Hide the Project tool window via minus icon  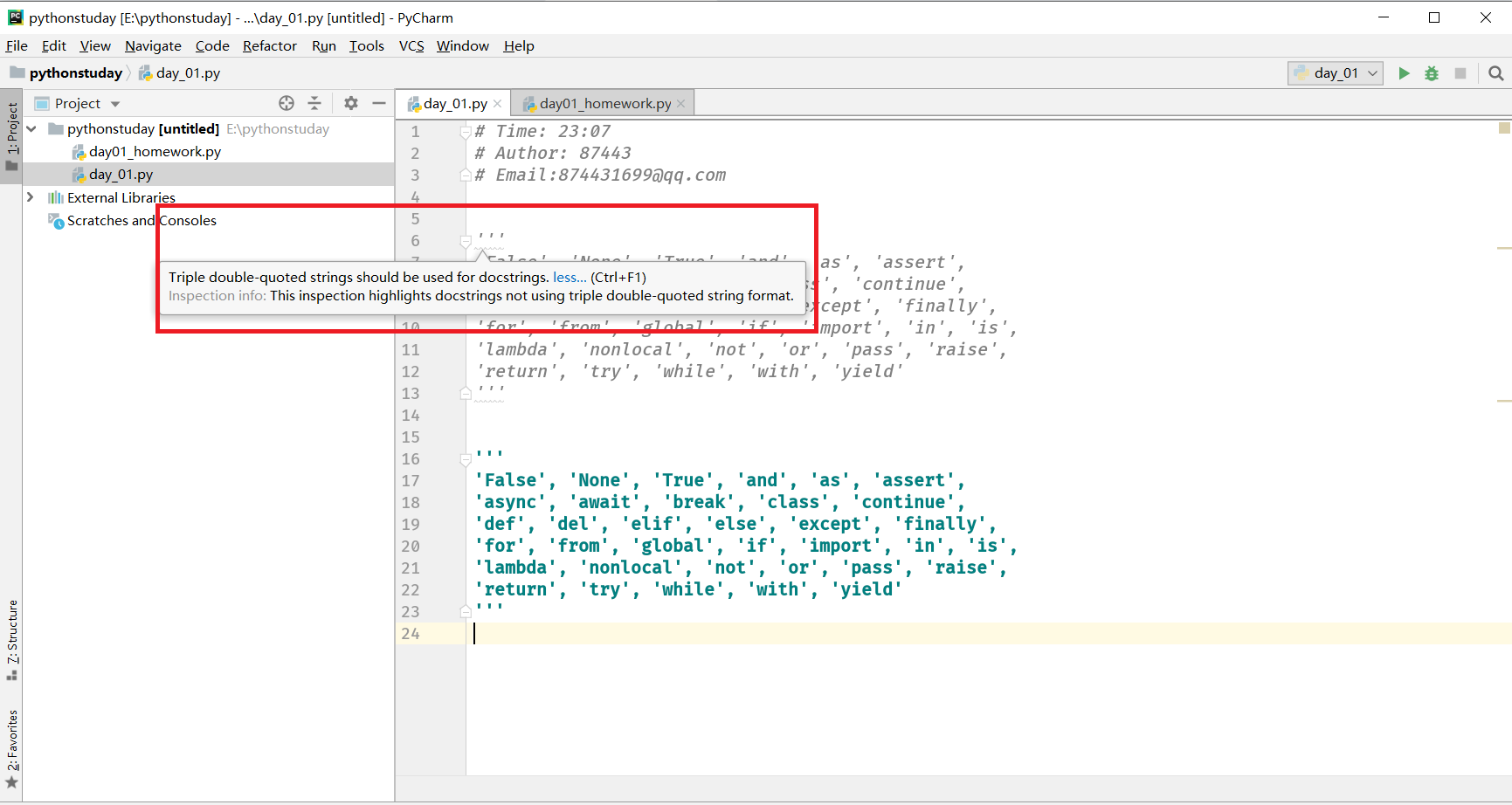(378, 103)
